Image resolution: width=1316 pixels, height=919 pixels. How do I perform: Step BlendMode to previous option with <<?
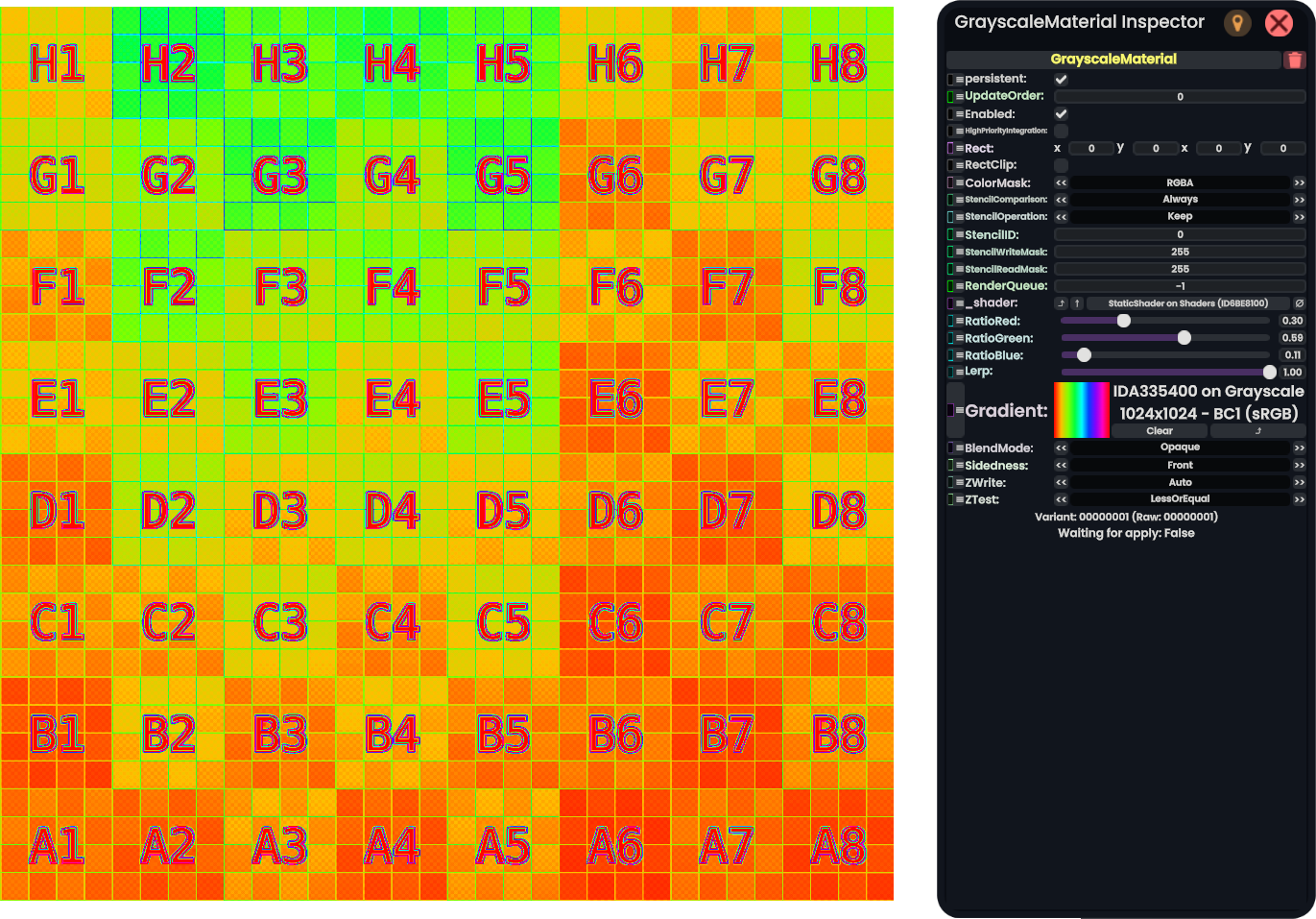click(1061, 448)
